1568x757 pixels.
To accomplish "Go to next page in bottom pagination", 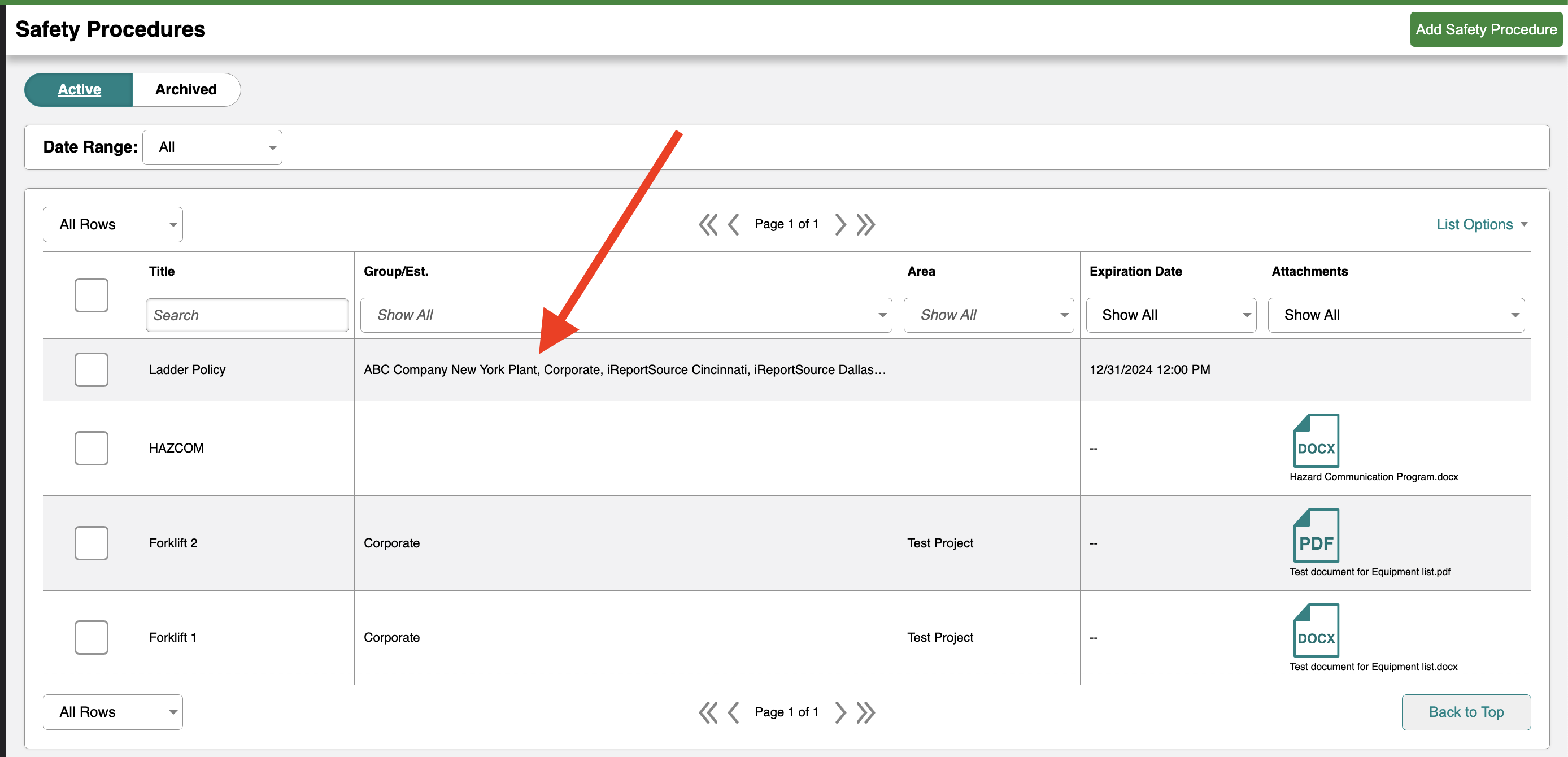I will coord(840,712).
